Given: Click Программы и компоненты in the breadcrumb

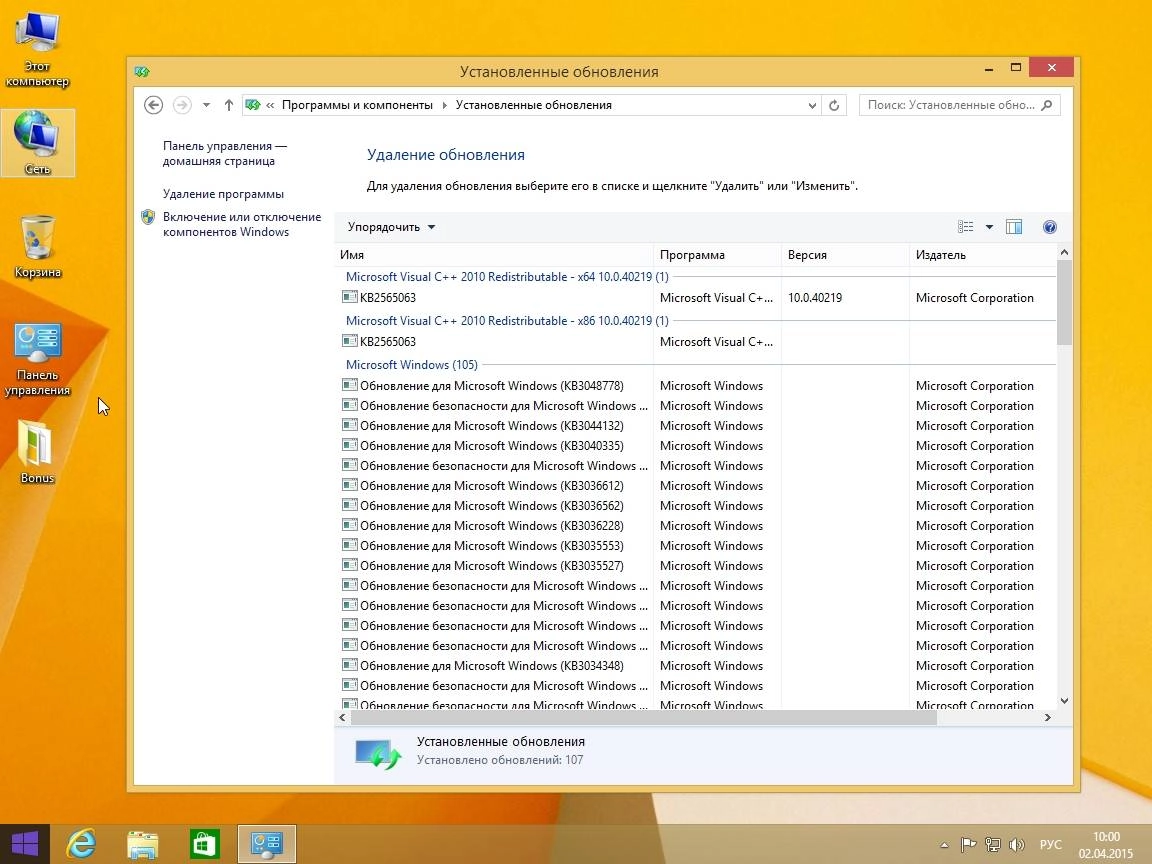Looking at the screenshot, I should (x=357, y=105).
